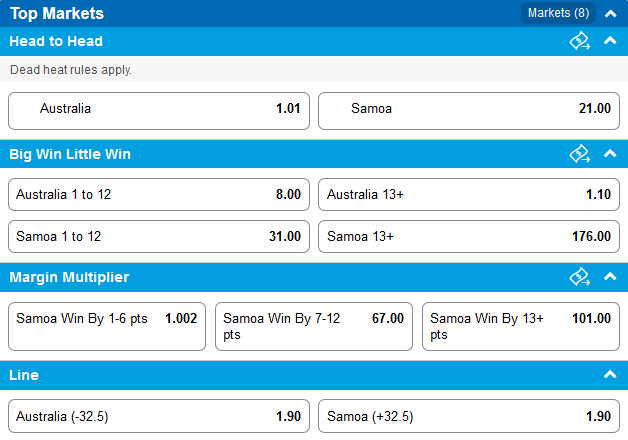
Task: Click ticket icon in Big Win Little Win
Action: [580, 154]
